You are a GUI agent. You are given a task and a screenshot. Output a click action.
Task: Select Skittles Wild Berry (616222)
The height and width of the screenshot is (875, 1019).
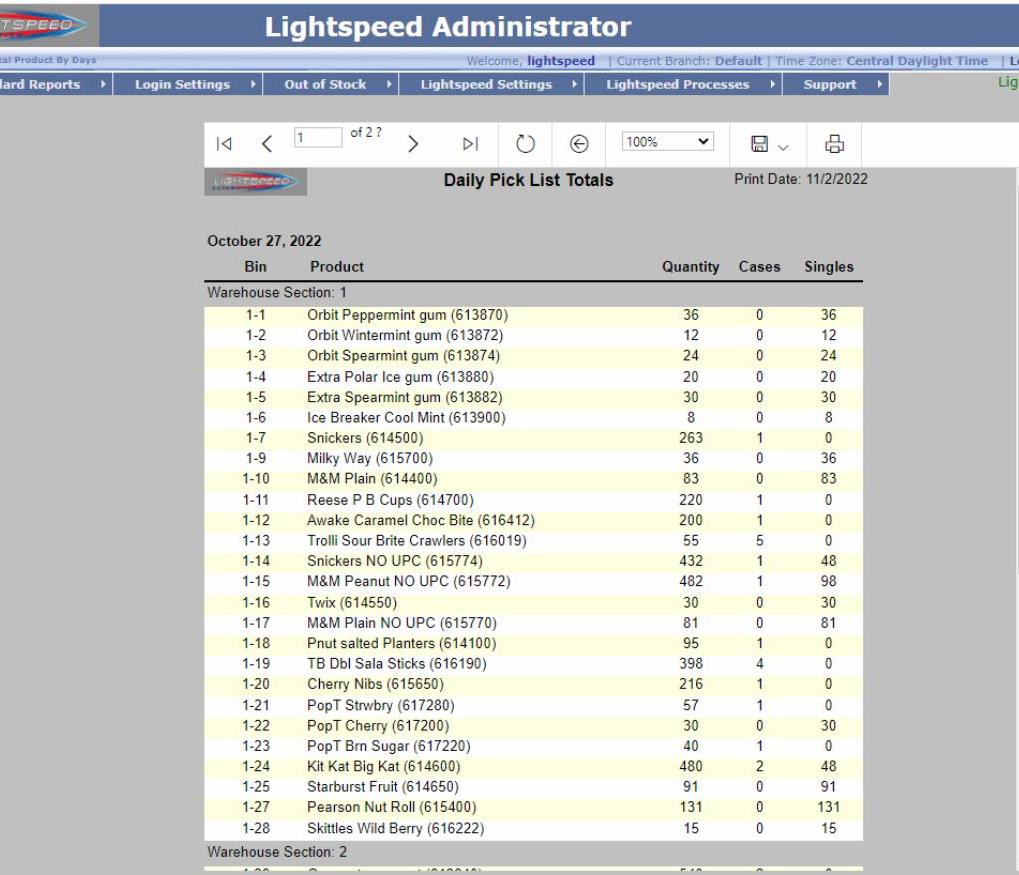coord(395,828)
